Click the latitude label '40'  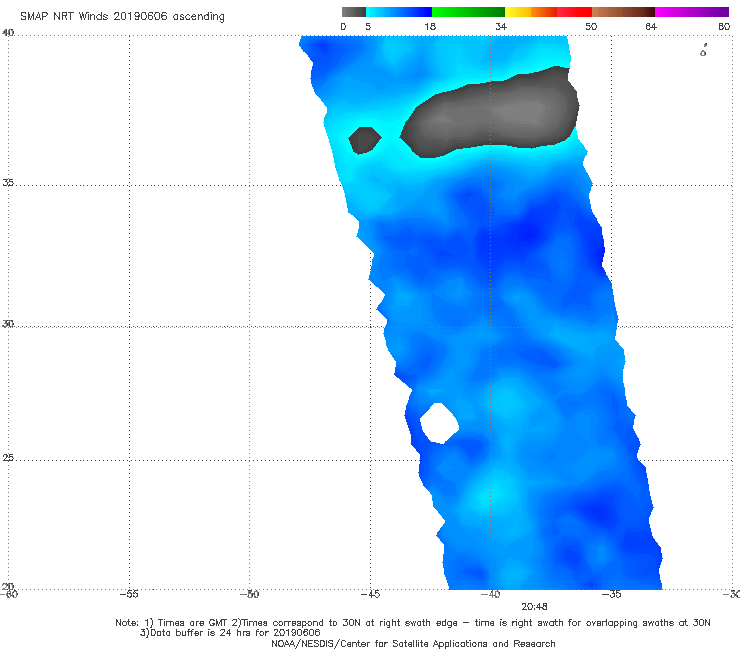click(x=8, y=33)
